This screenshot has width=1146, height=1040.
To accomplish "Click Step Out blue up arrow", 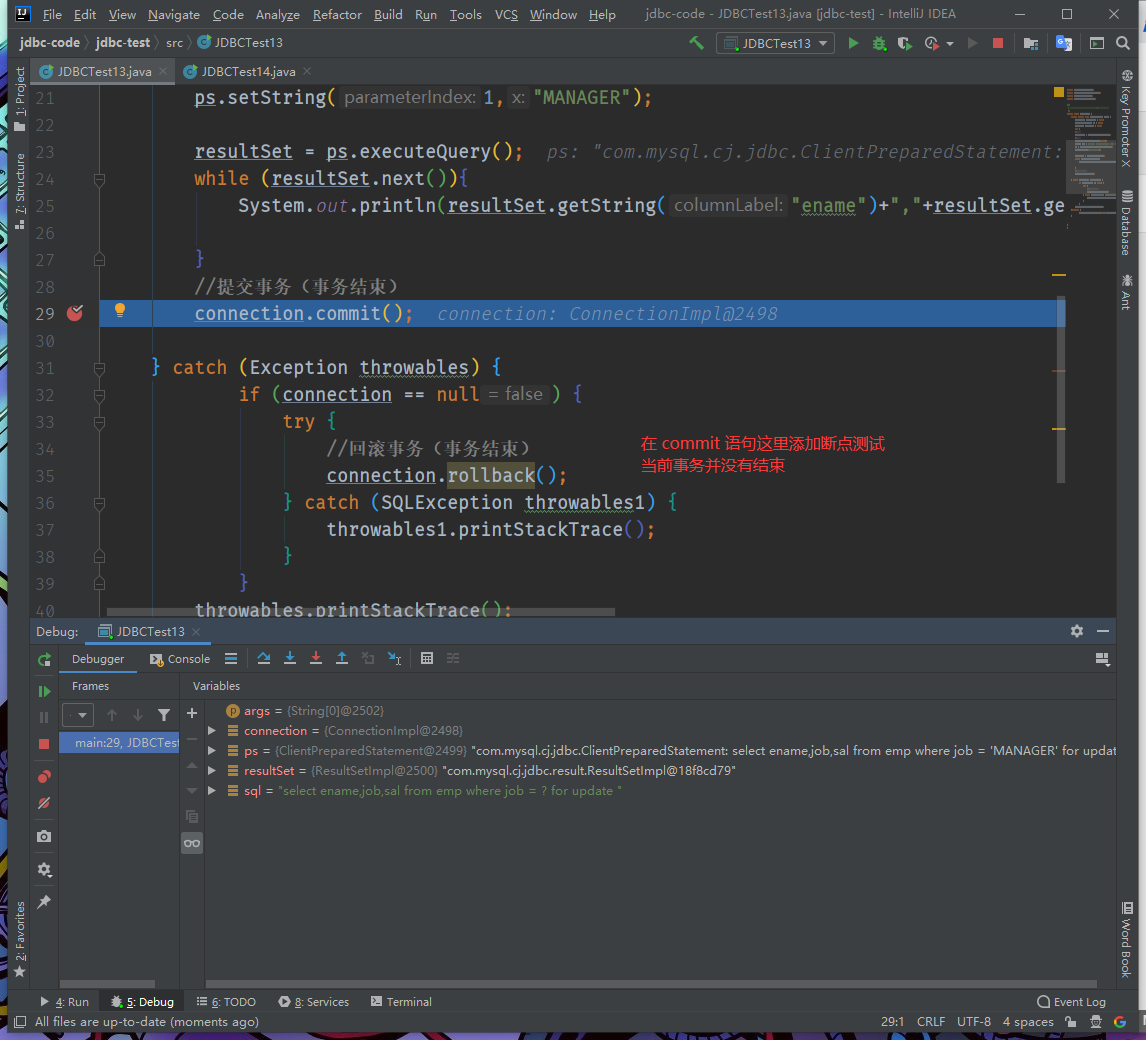I will (x=341, y=658).
